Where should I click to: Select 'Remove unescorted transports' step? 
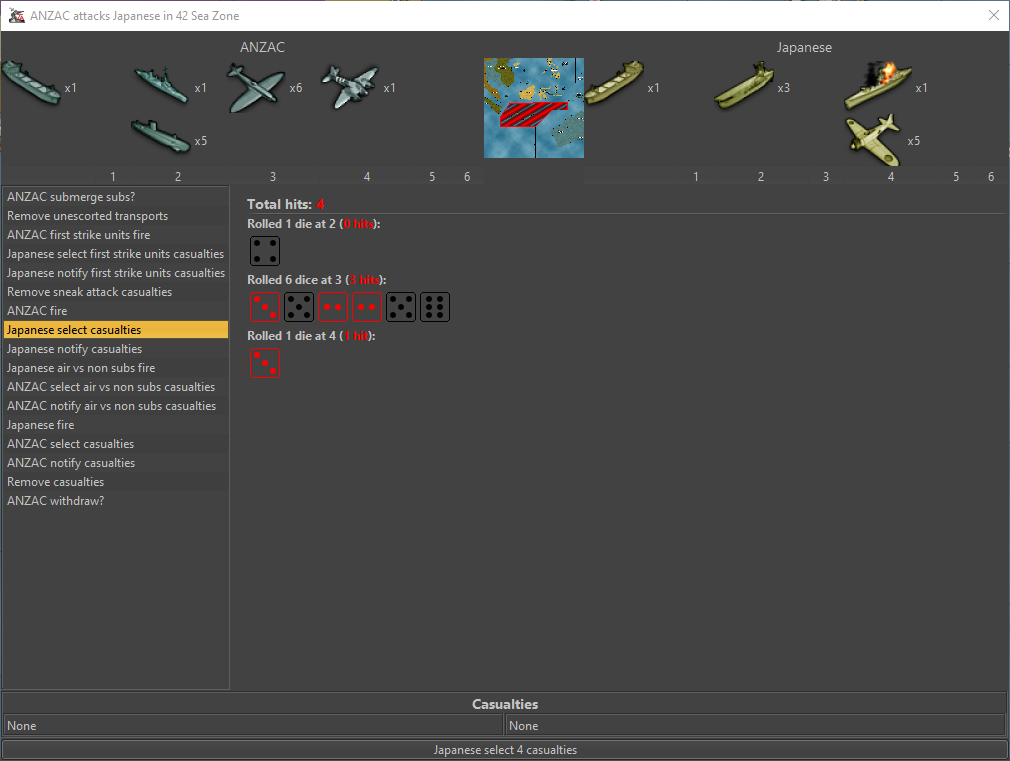pos(116,216)
